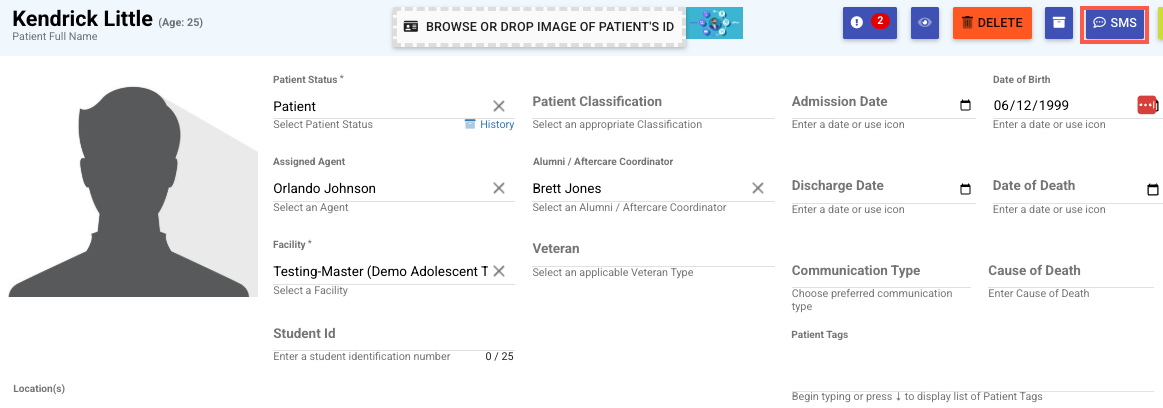This screenshot has width=1163, height=408.
Task: Click Browse or Drop Patient's ID image
Action: pos(538,27)
